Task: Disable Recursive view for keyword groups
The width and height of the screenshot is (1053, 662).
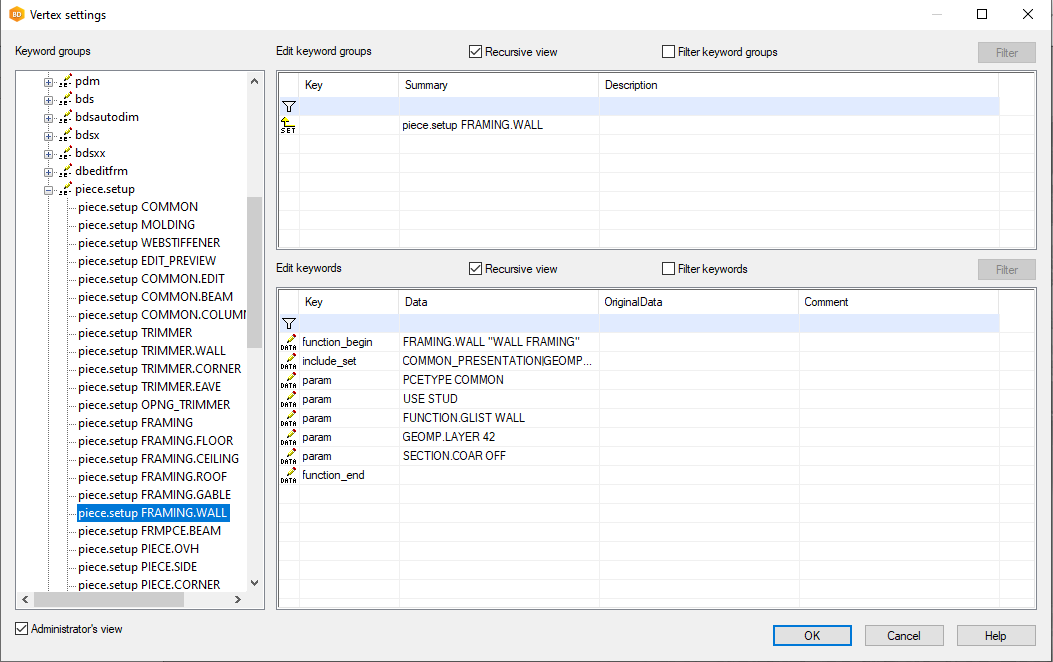Action: [x=476, y=52]
